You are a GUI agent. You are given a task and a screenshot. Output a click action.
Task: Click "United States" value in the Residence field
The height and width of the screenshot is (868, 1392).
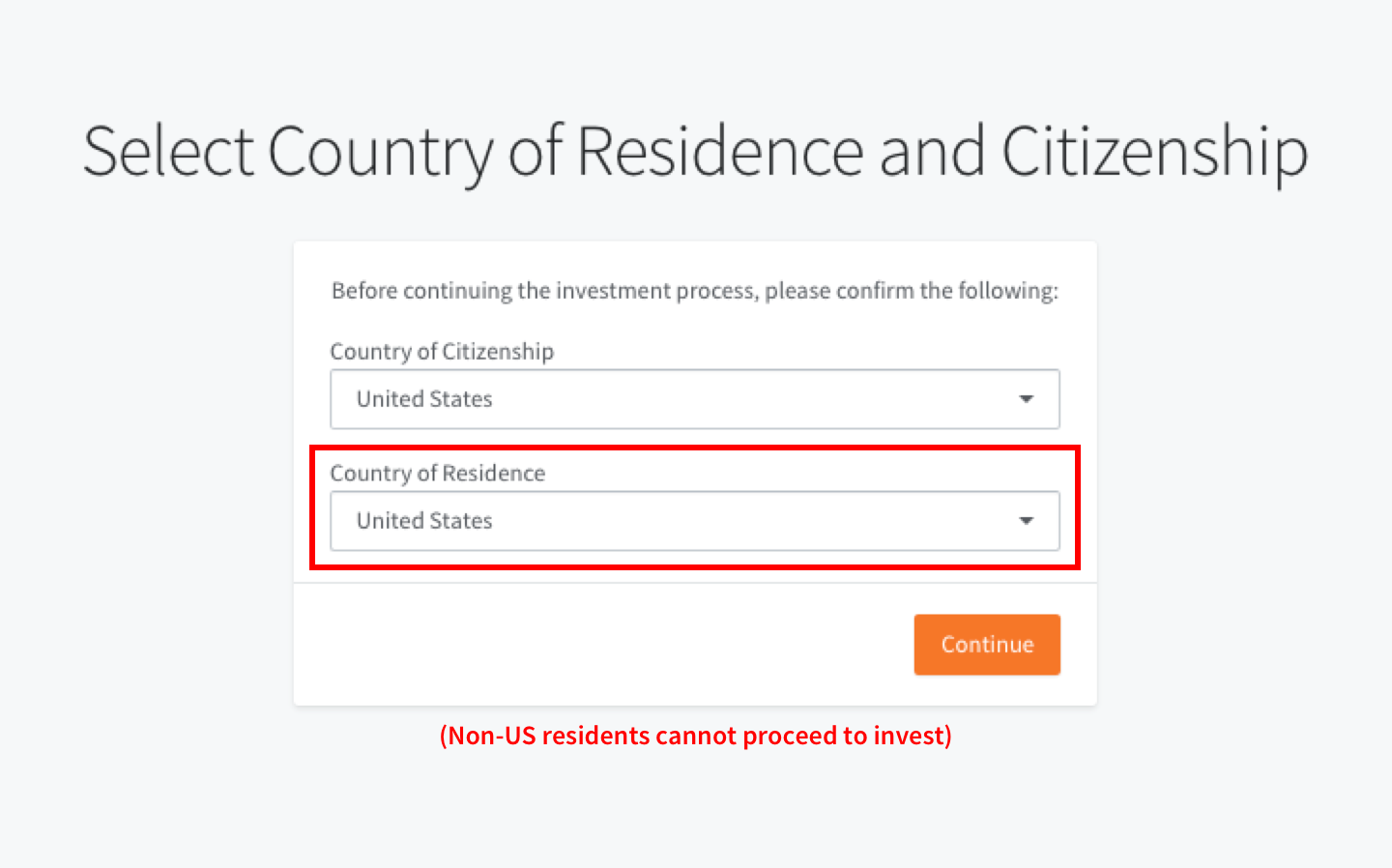click(x=424, y=521)
